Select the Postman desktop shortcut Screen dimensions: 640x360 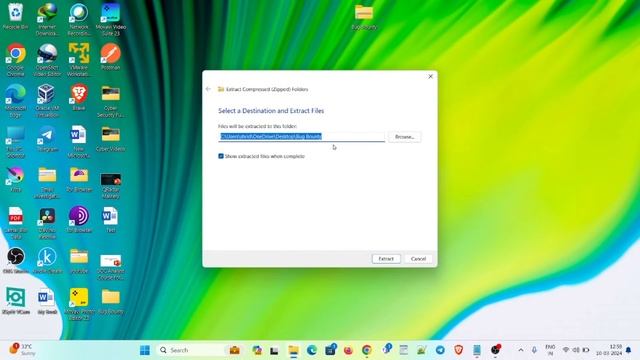pos(111,57)
